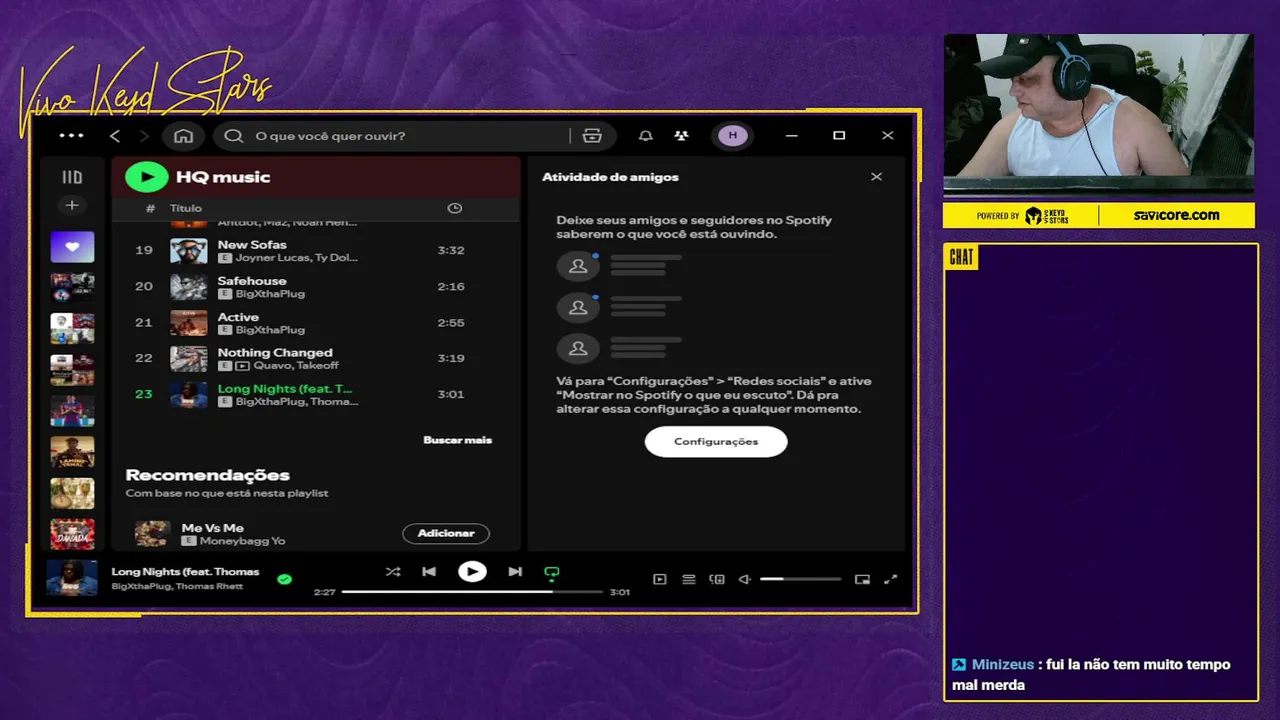This screenshot has width=1280, height=720.
Task: Click 'Adicionar' for Me Vs Me
Action: (x=446, y=533)
